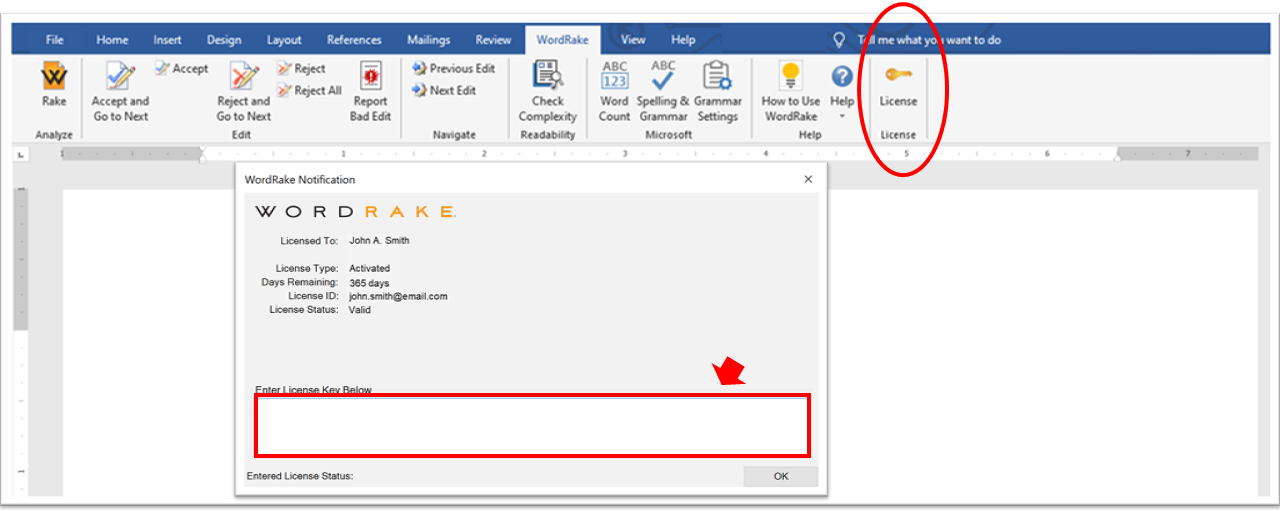Run Spelling & Grammar check

[x=663, y=92]
